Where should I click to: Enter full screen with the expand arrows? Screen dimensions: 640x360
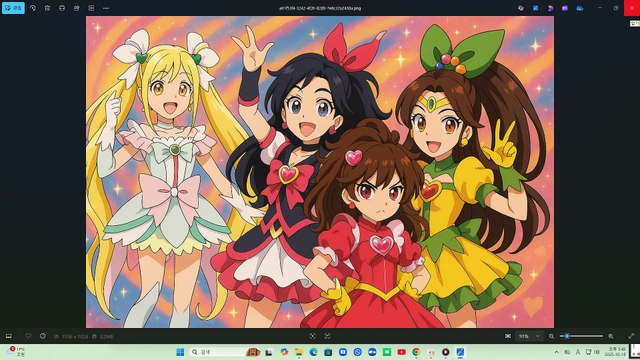(x=631, y=336)
